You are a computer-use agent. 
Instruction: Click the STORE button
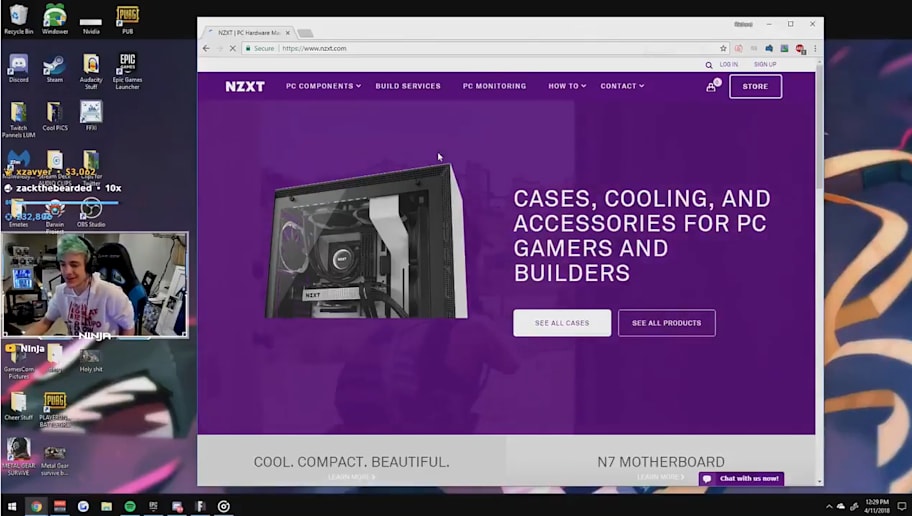756,87
